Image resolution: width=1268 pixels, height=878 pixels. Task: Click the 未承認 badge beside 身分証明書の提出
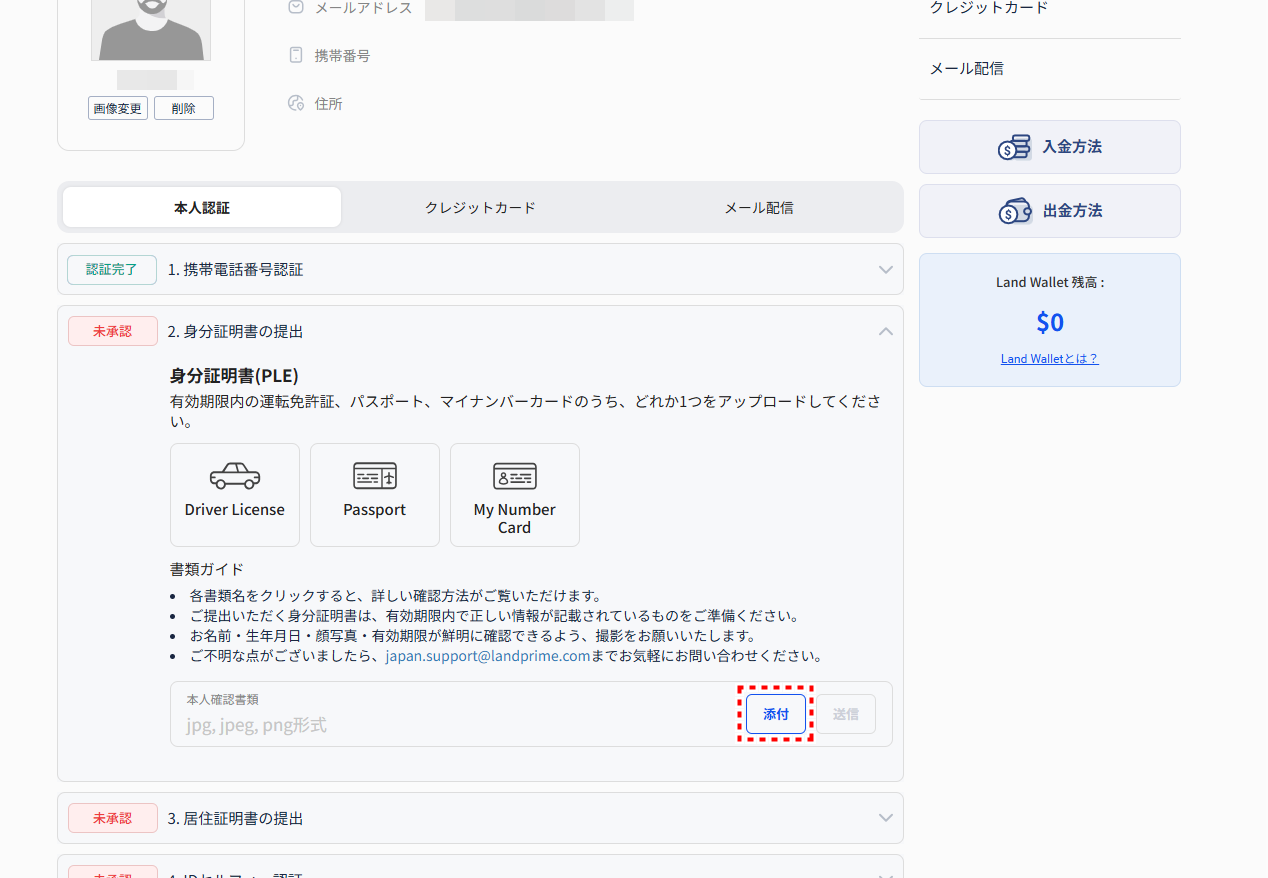click(x=112, y=331)
